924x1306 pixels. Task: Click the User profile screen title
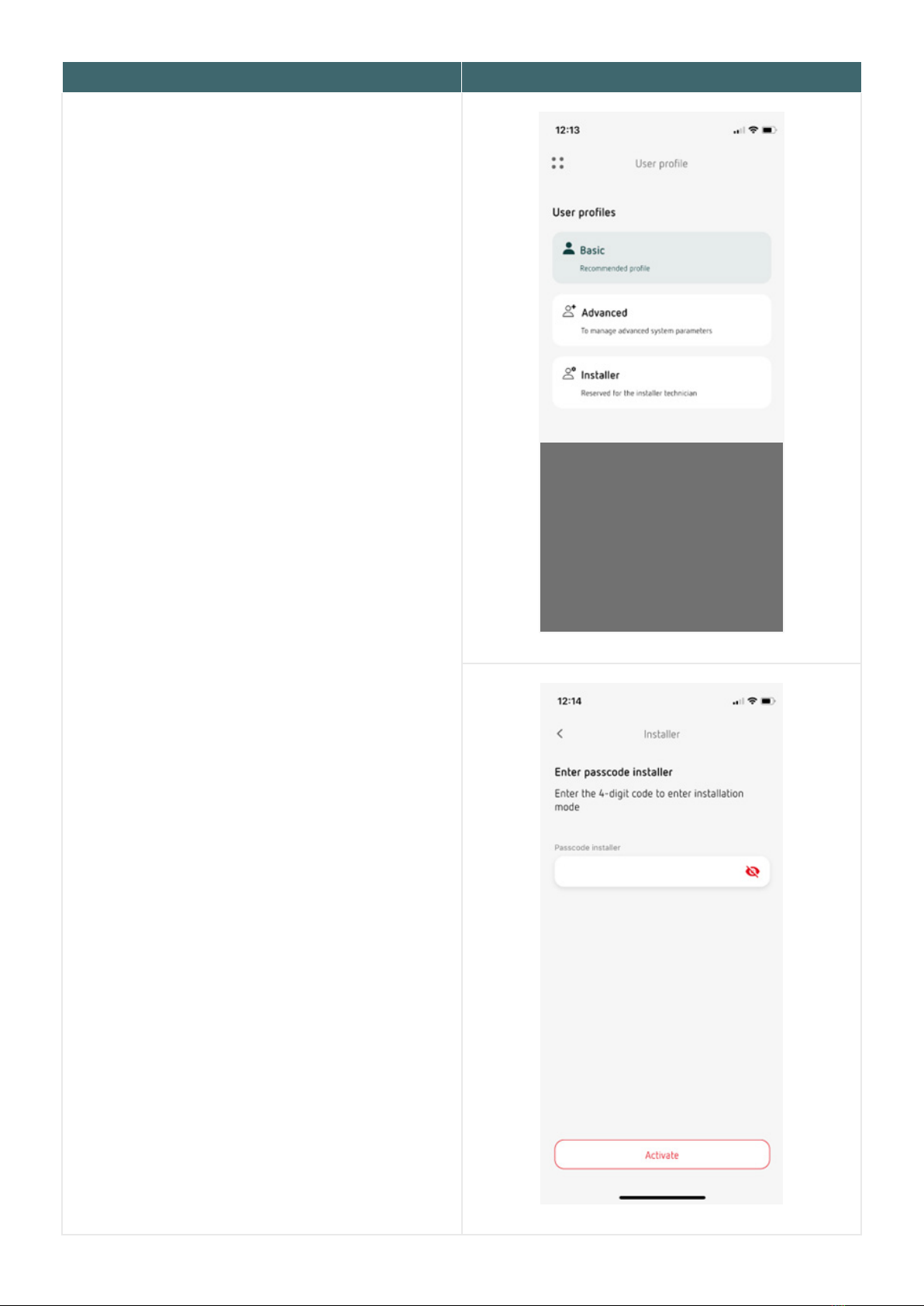661,164
